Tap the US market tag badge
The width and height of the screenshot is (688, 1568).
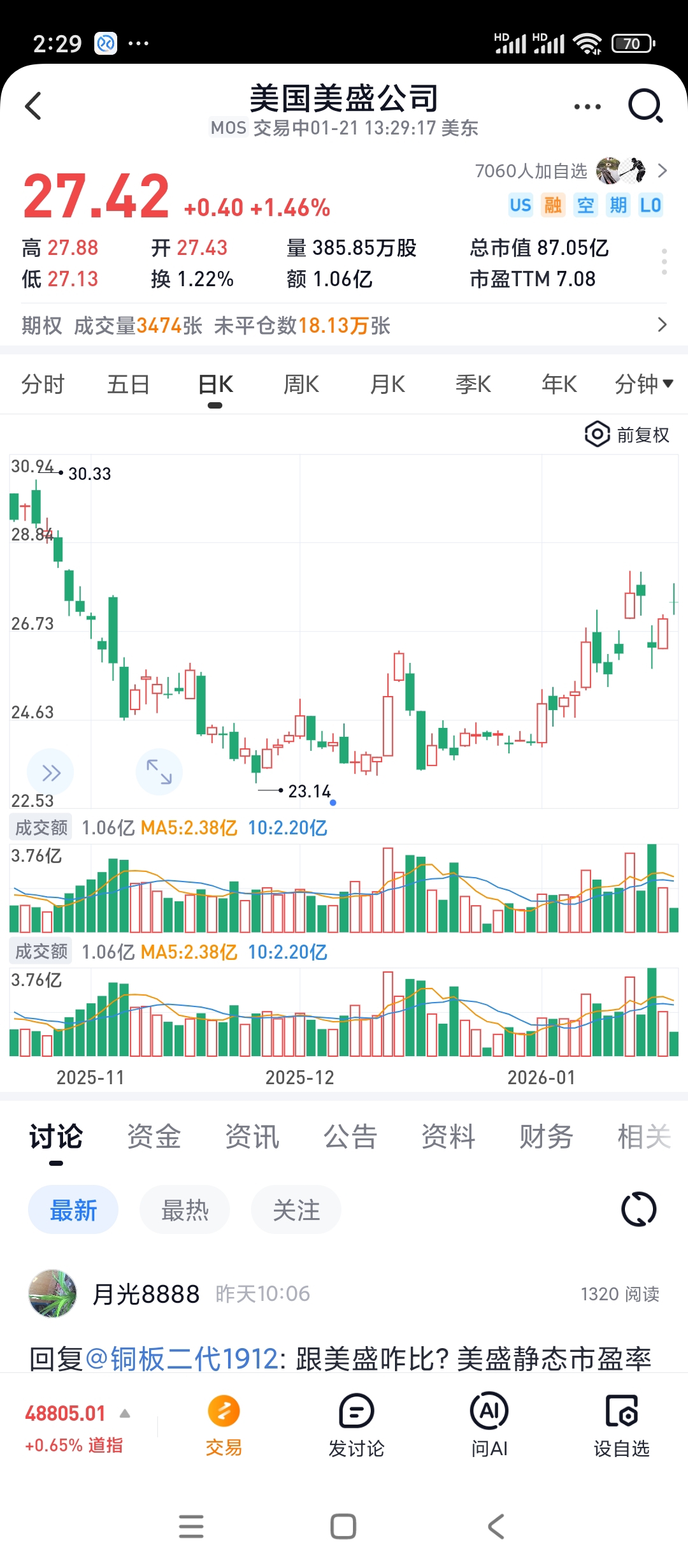click(x=520, y=205)
